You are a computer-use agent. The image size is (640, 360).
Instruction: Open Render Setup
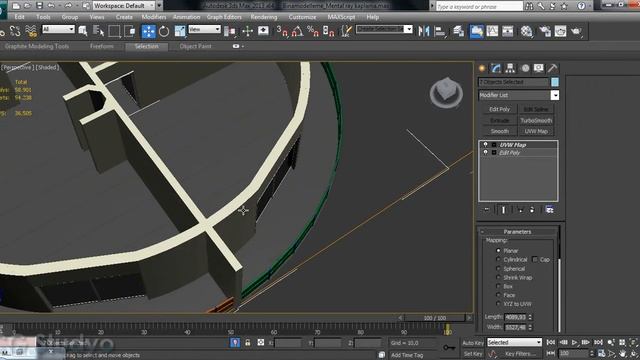pyautogui.click(x=544, y=31)
